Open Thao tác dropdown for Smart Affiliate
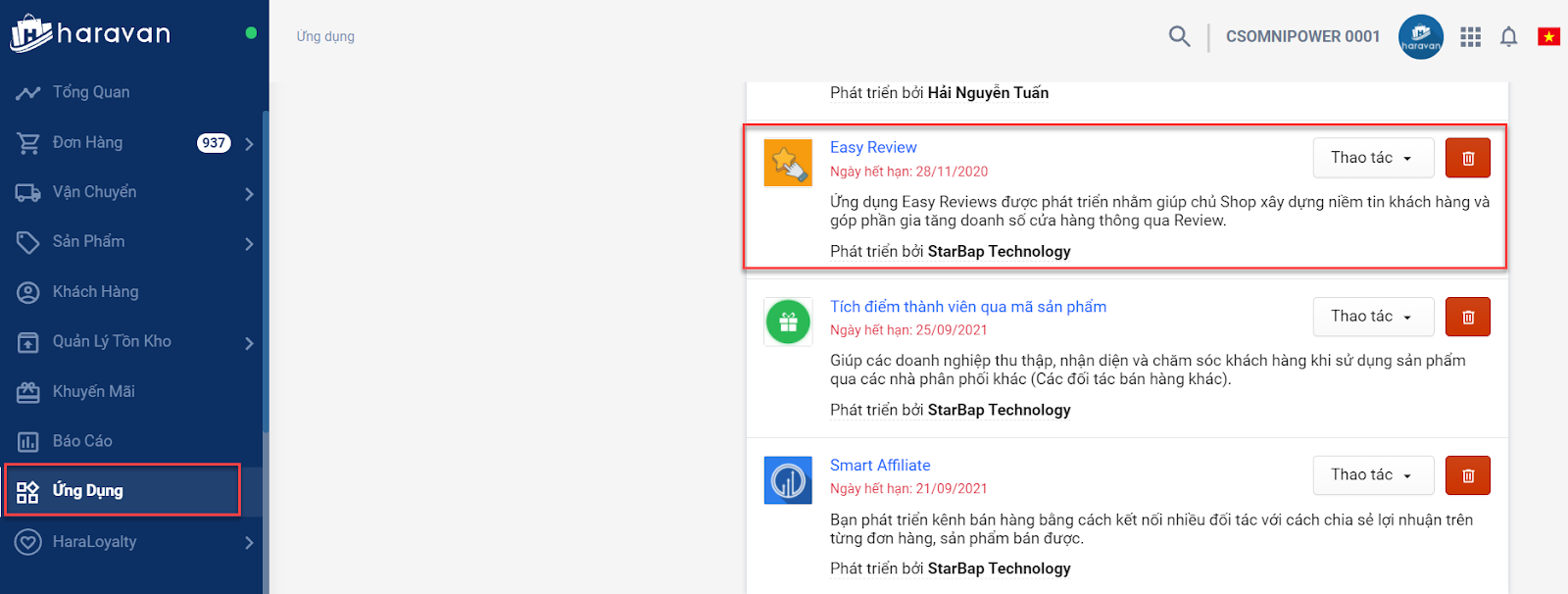The height and width of the screenshot is (594, 1568). (1373, 475)
